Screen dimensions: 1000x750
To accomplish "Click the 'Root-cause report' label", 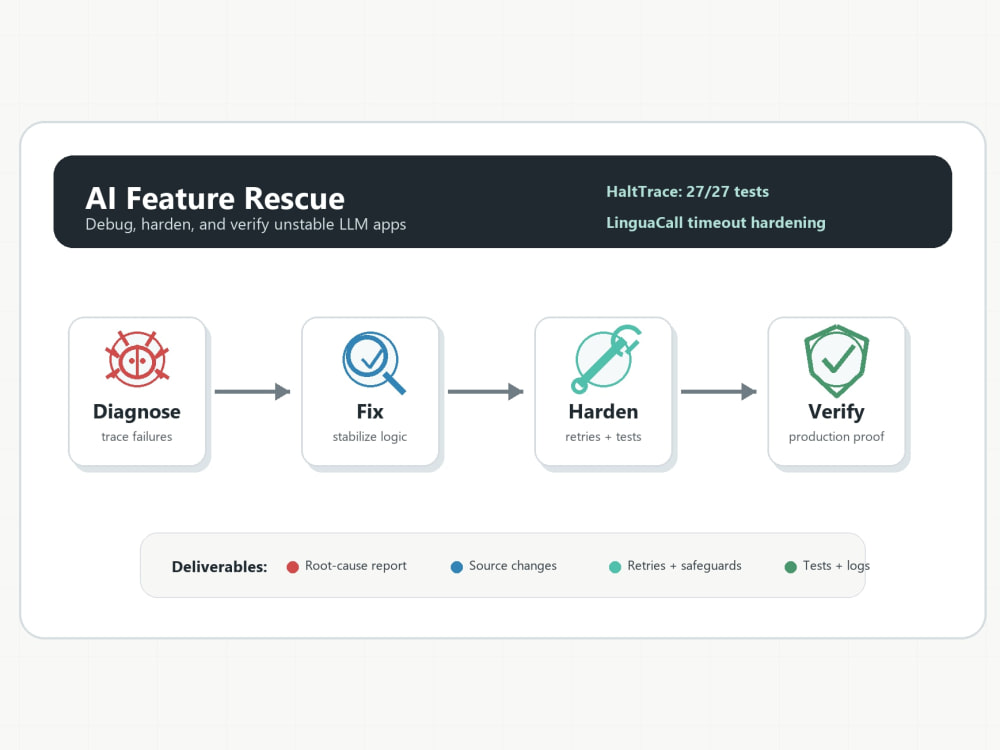I will click(x=355, y=566).
